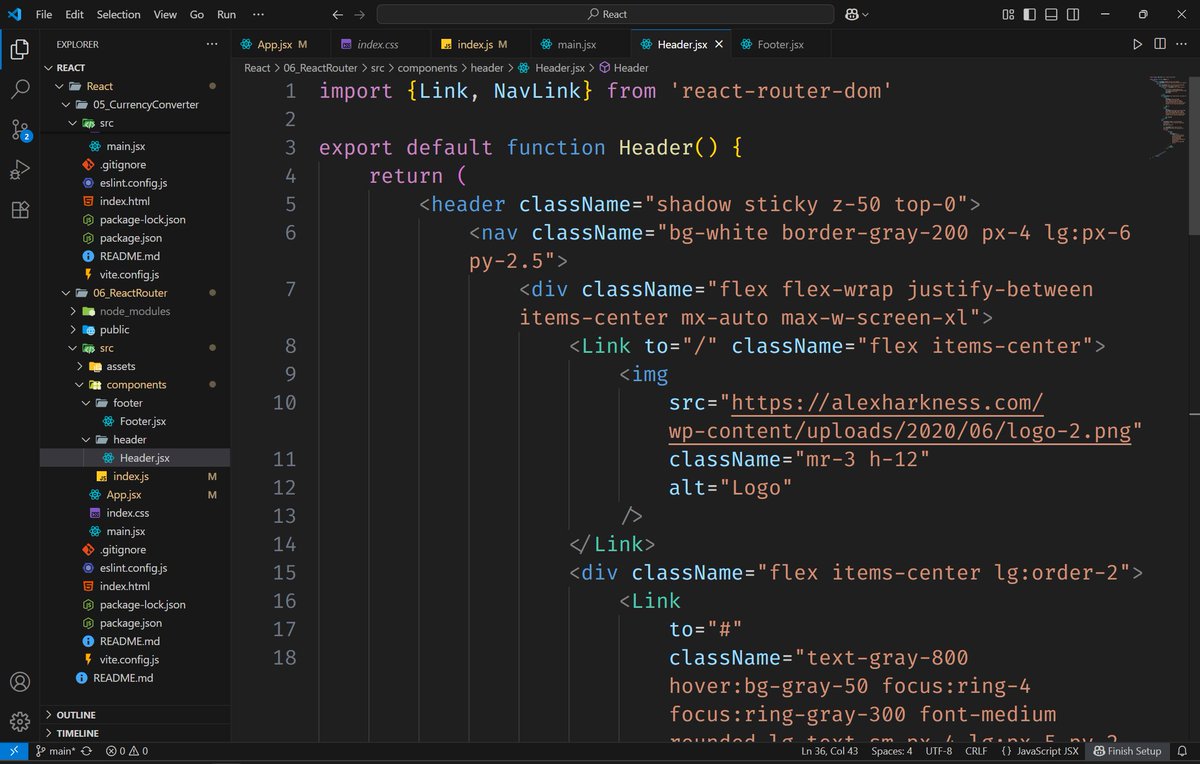
Task: Open Explorer Views and More Actions ellipsis
Action: [x=211, y=44]
